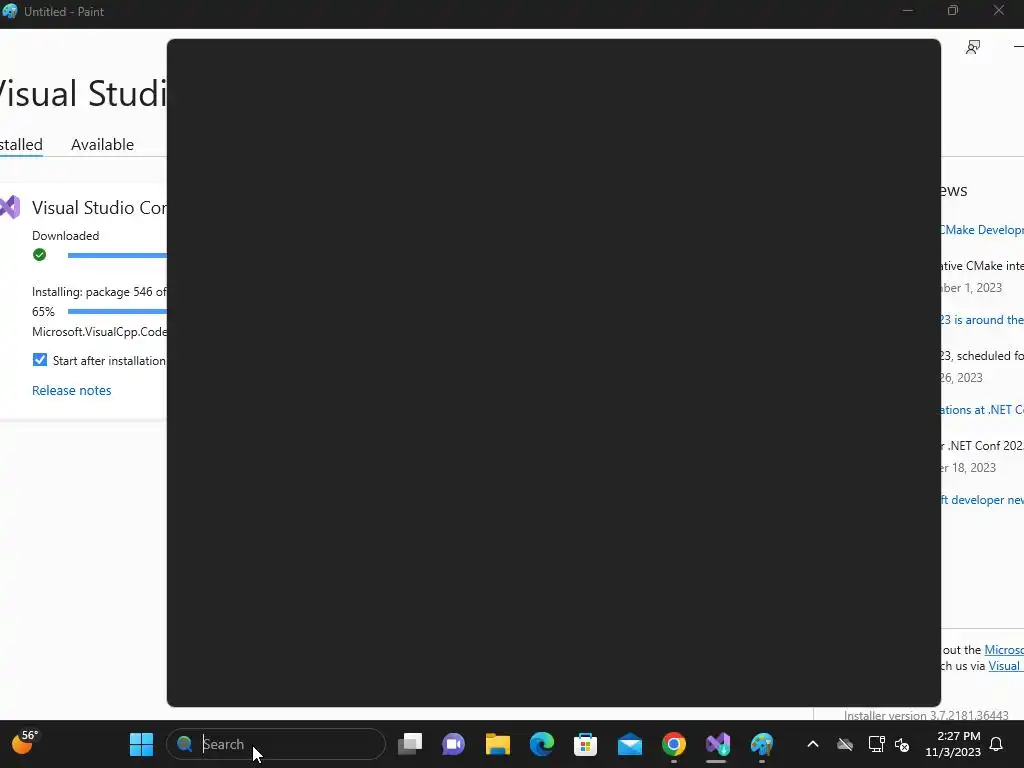The width and height of the screenshot is (1024, 768).
Task: Click the Visual link after 'ch us via'
Action: [1006, 666]
